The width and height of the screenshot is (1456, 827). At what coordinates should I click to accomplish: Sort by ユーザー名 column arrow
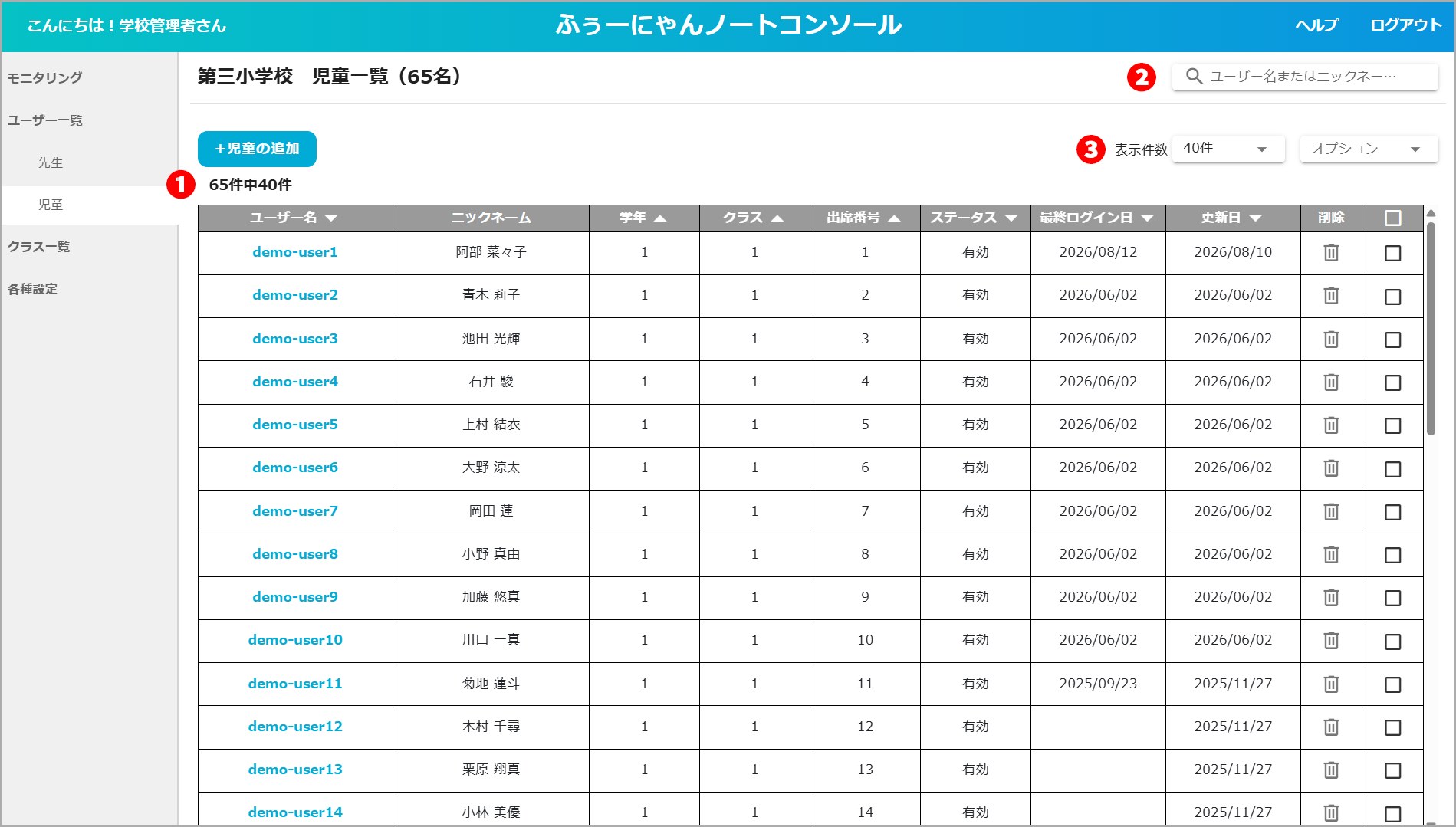[331, 218]
